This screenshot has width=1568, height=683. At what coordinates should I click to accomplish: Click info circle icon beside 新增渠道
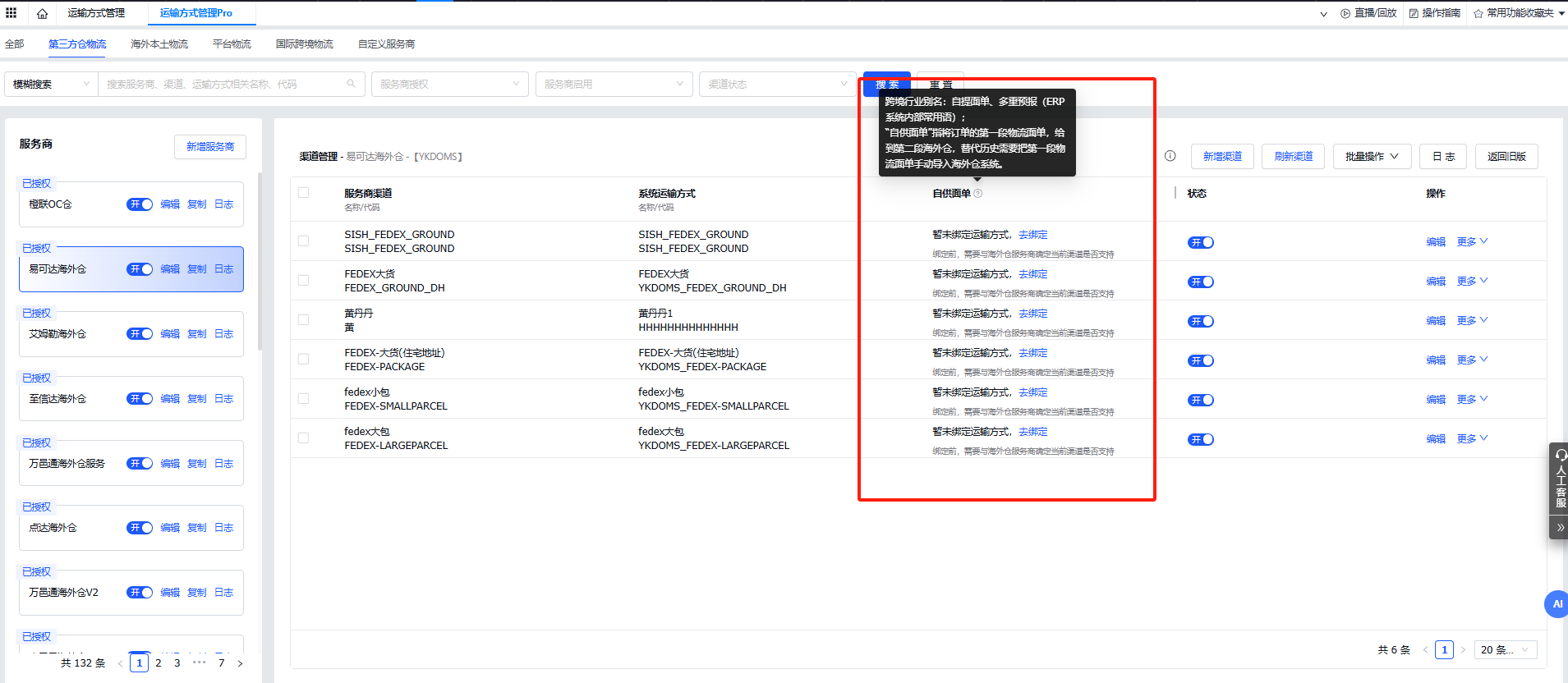point(1170,156)
